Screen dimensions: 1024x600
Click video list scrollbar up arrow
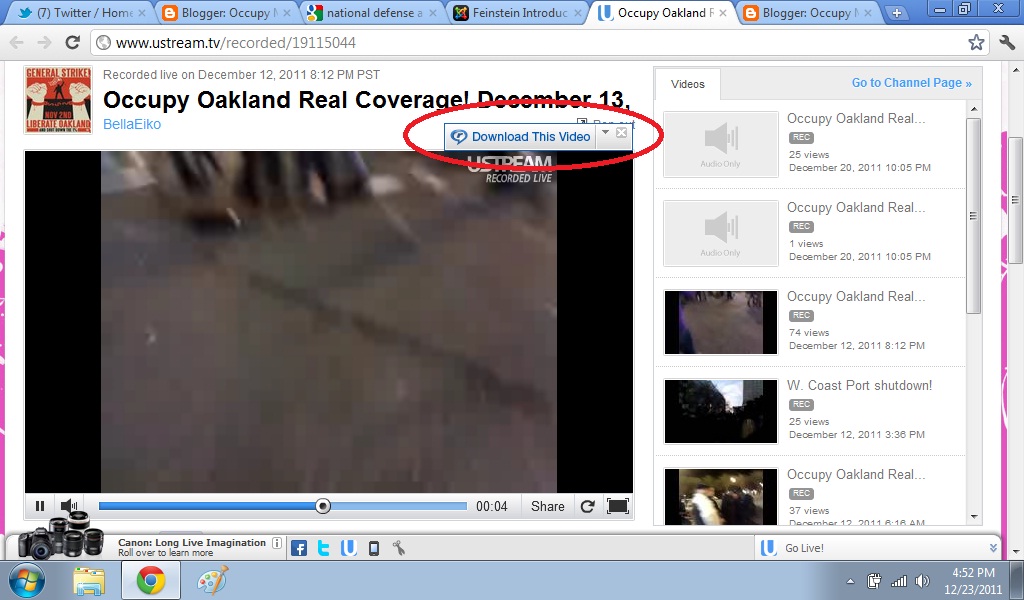974,110
